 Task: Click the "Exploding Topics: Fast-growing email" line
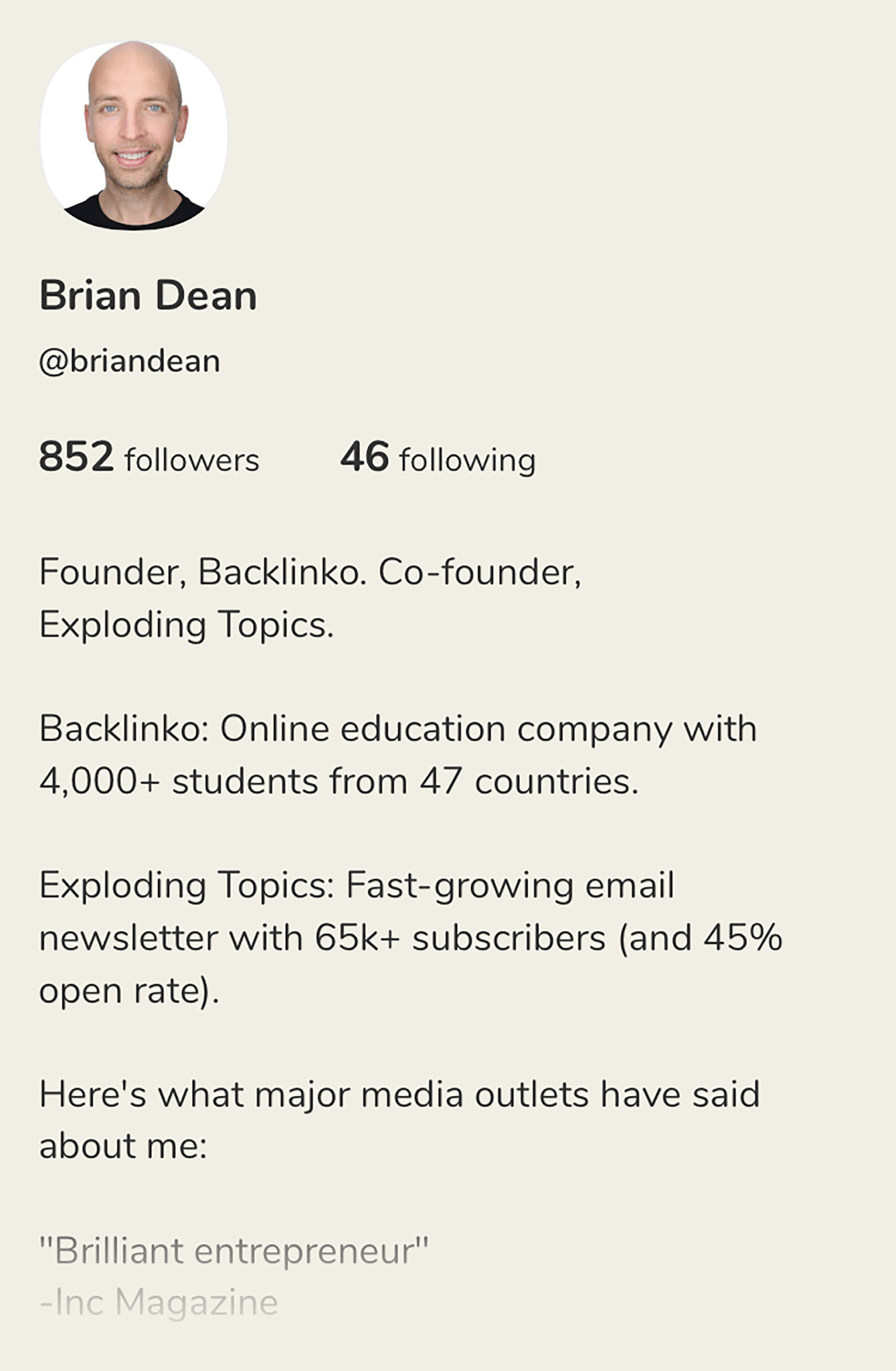click(356, 886)
